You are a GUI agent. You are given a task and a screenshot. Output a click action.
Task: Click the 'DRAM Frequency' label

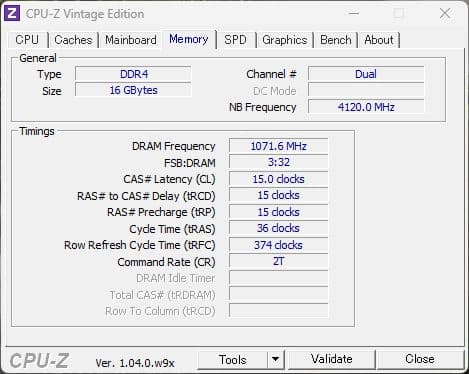point(174,146)
